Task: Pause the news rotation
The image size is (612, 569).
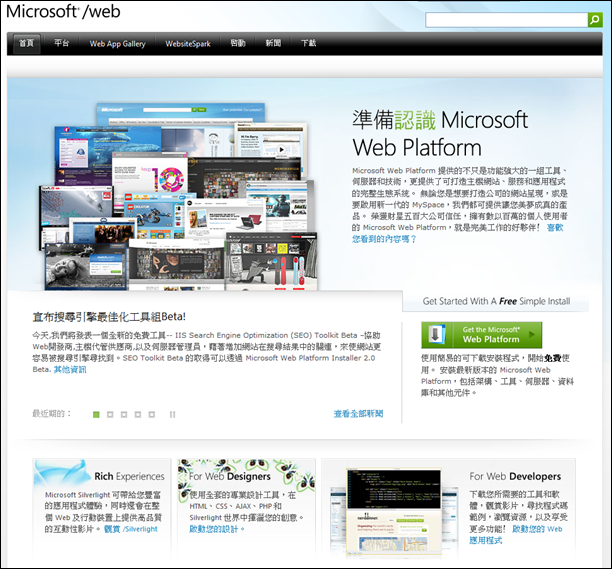Action: point(173,414)
